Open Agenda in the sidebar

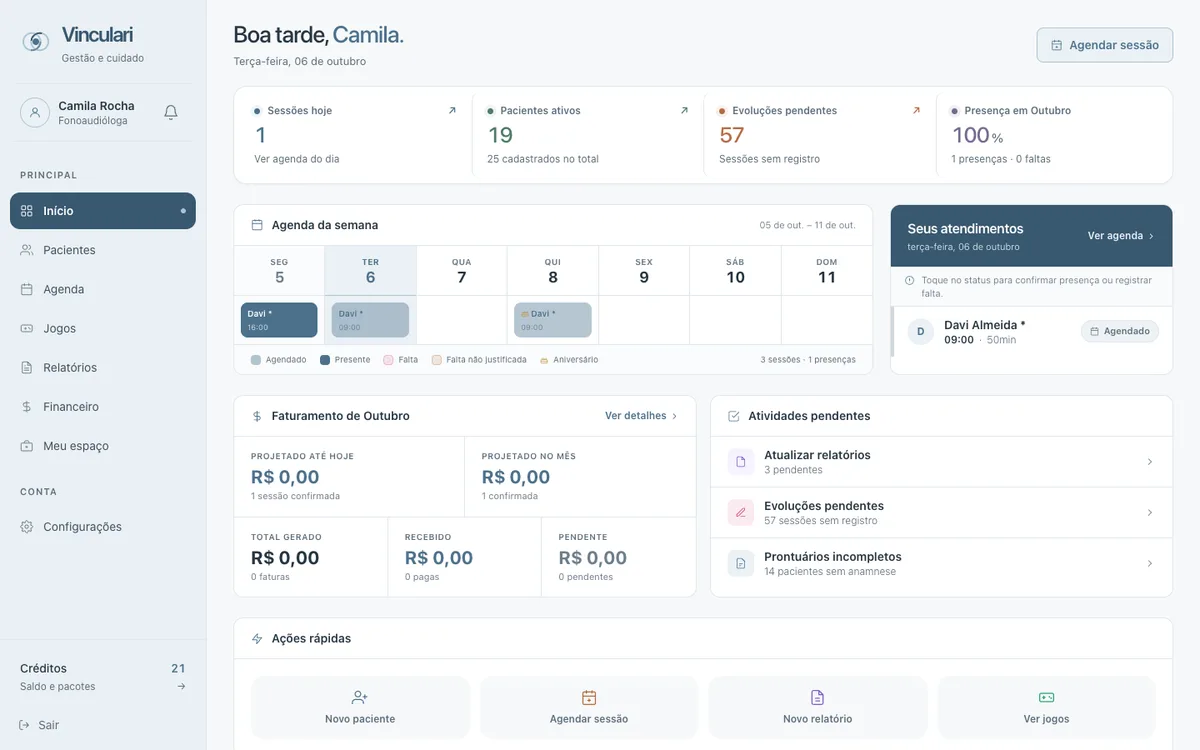103,289
